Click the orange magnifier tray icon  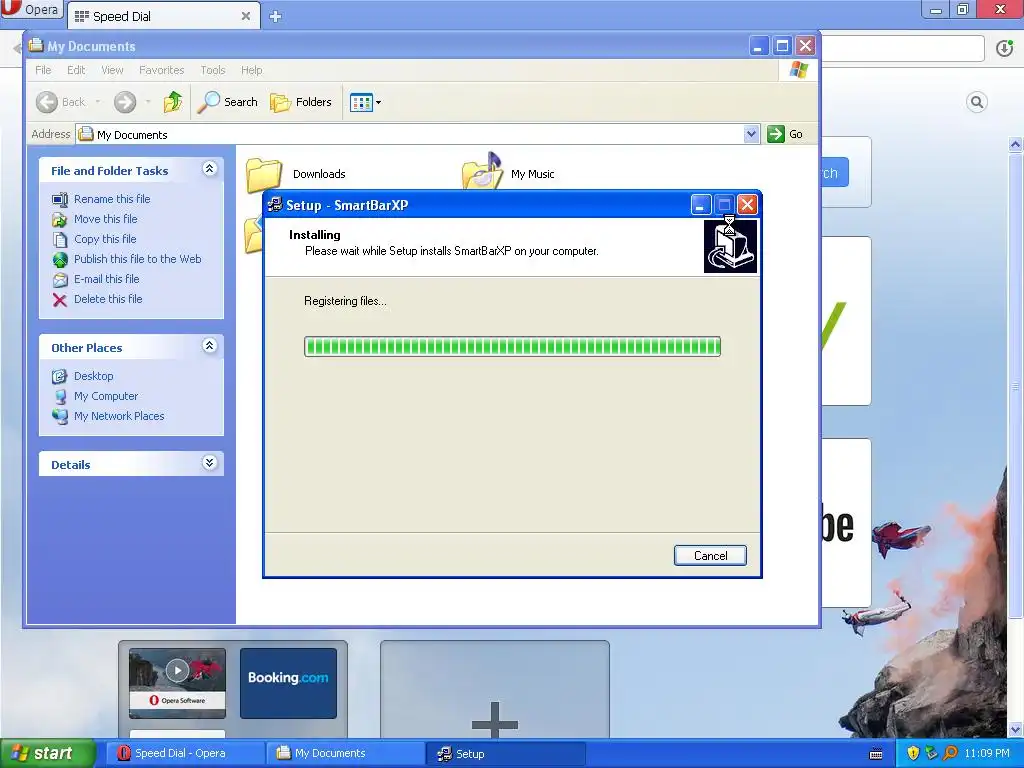(x=951, y=754)
